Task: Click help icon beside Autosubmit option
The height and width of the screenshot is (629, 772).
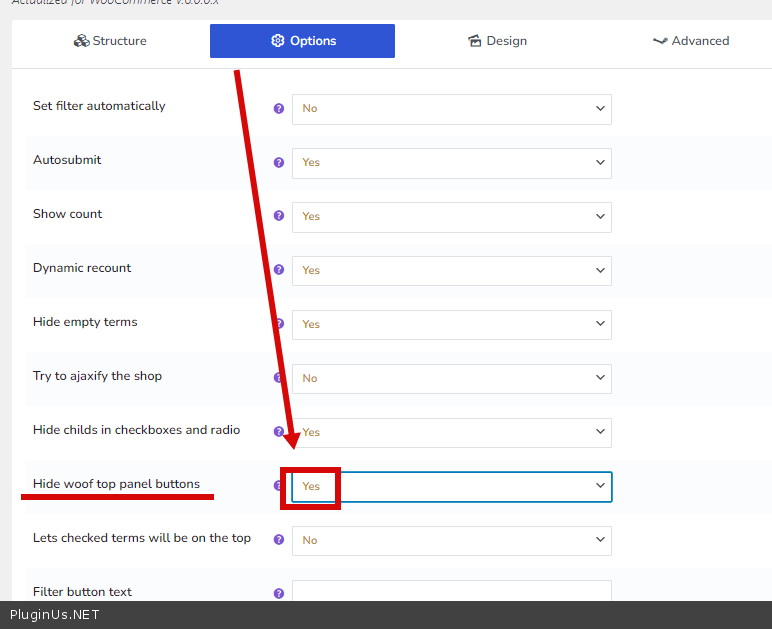Action: click(x=279, y=162)
